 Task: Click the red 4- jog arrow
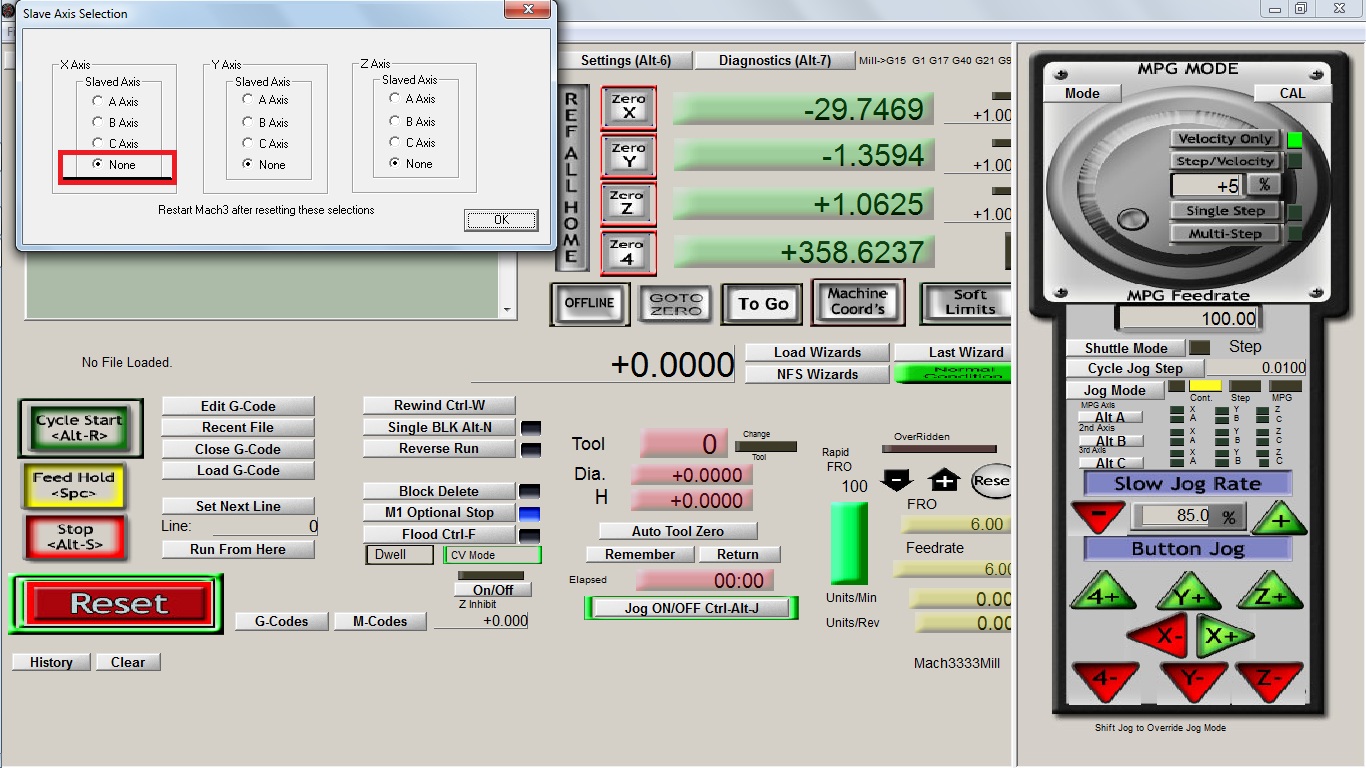(1104, 679)
